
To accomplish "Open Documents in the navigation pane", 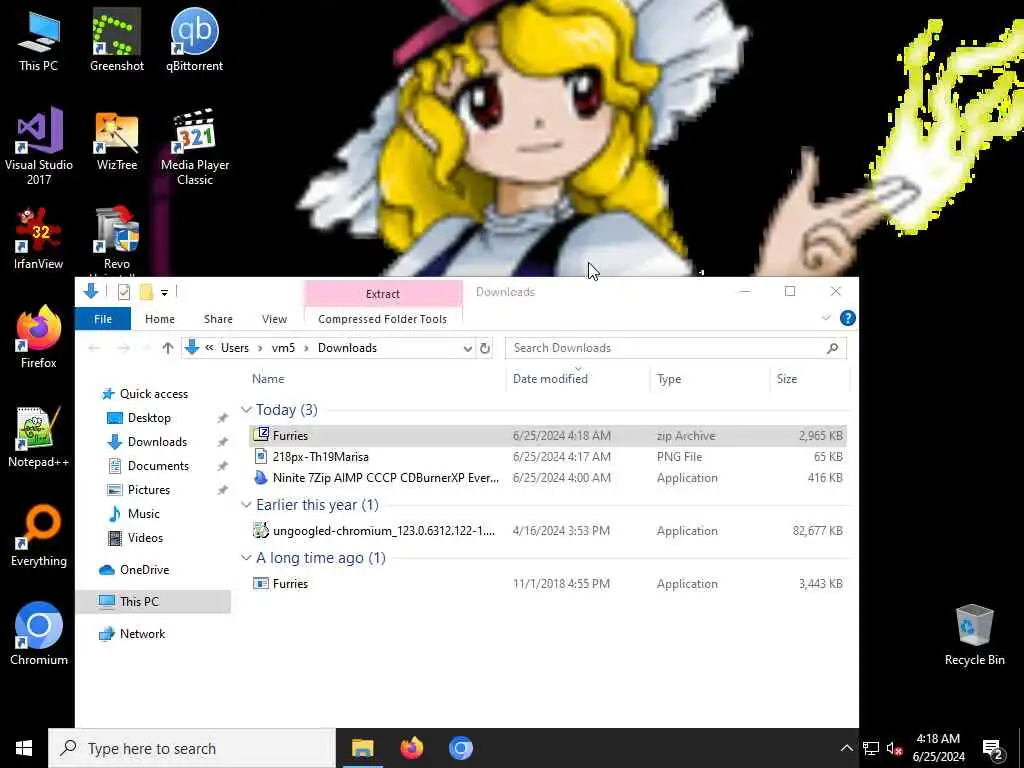I will tap(158, 466).
